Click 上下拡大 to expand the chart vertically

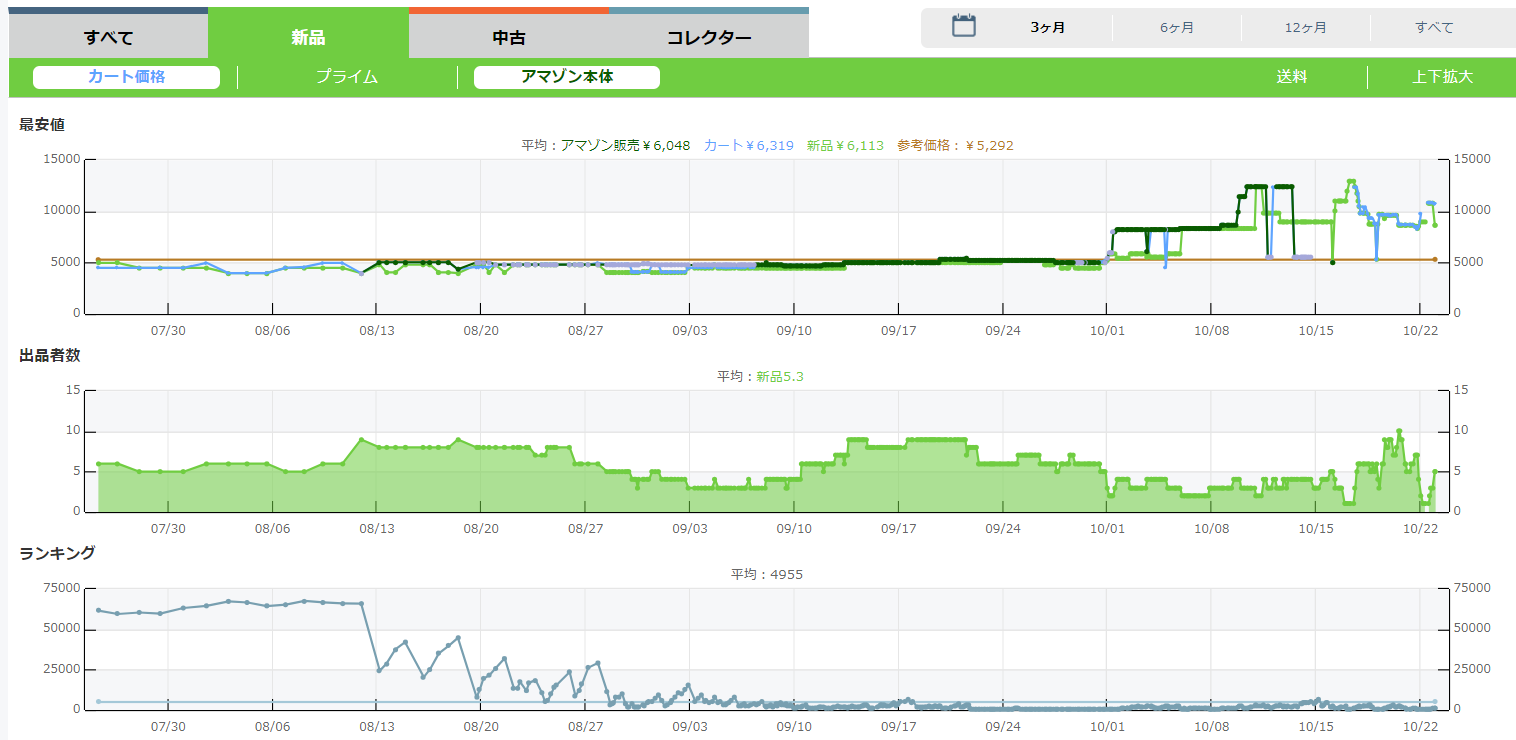[x=1442, y=77]
